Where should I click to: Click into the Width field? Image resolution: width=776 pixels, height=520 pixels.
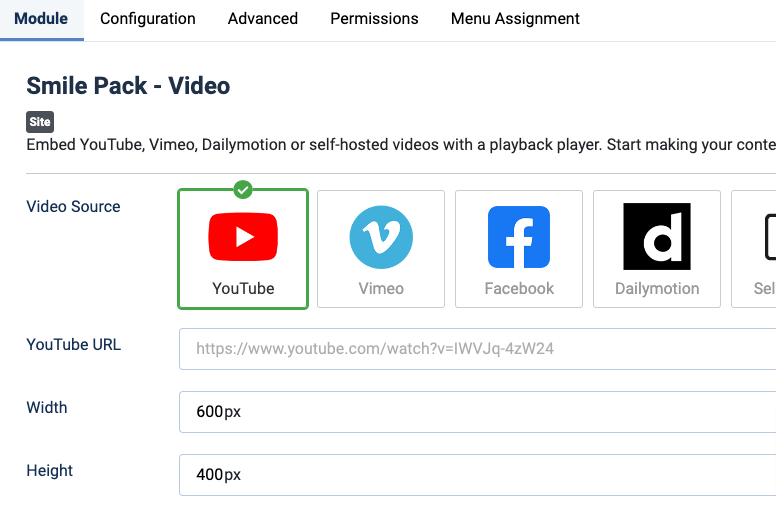pyautogui.click(x=478, y=412)
